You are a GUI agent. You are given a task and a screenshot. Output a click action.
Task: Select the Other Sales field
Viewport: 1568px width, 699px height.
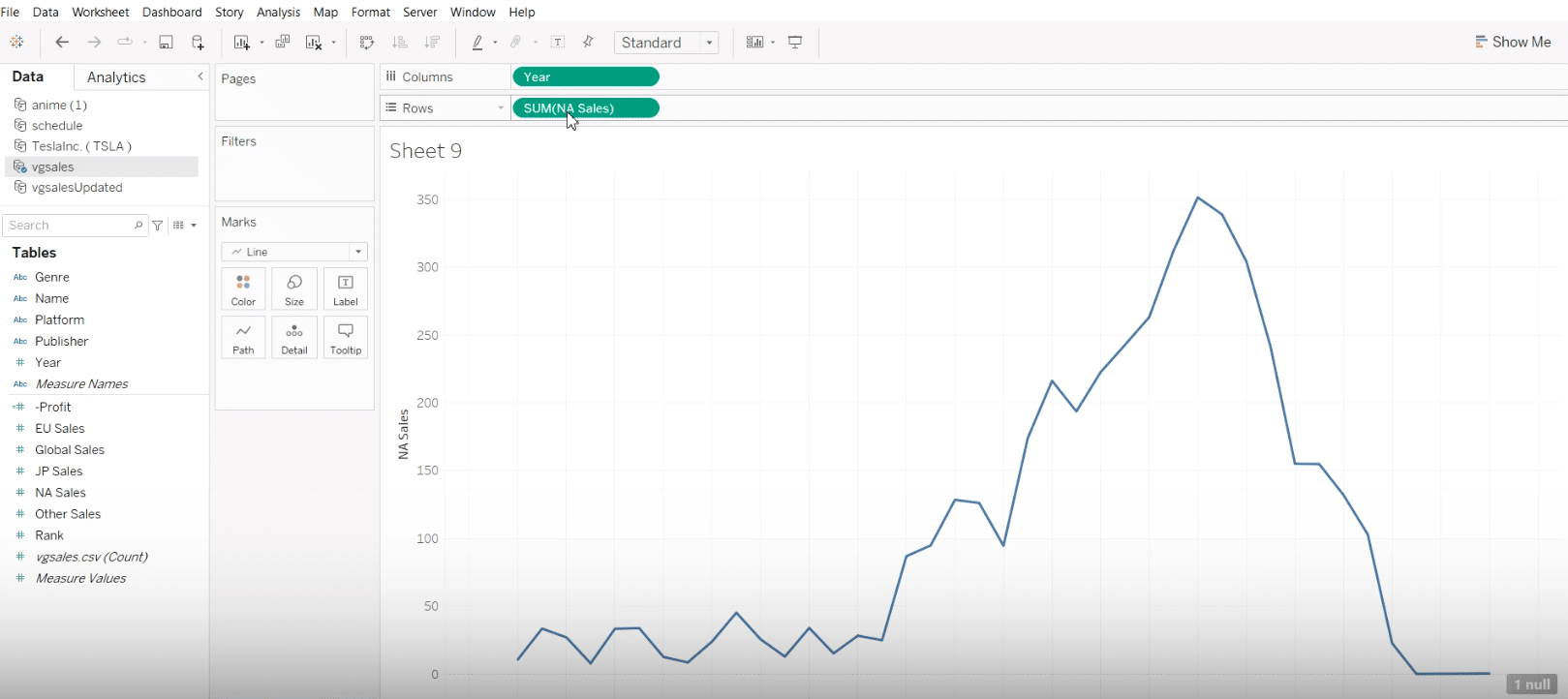[68, 514]
